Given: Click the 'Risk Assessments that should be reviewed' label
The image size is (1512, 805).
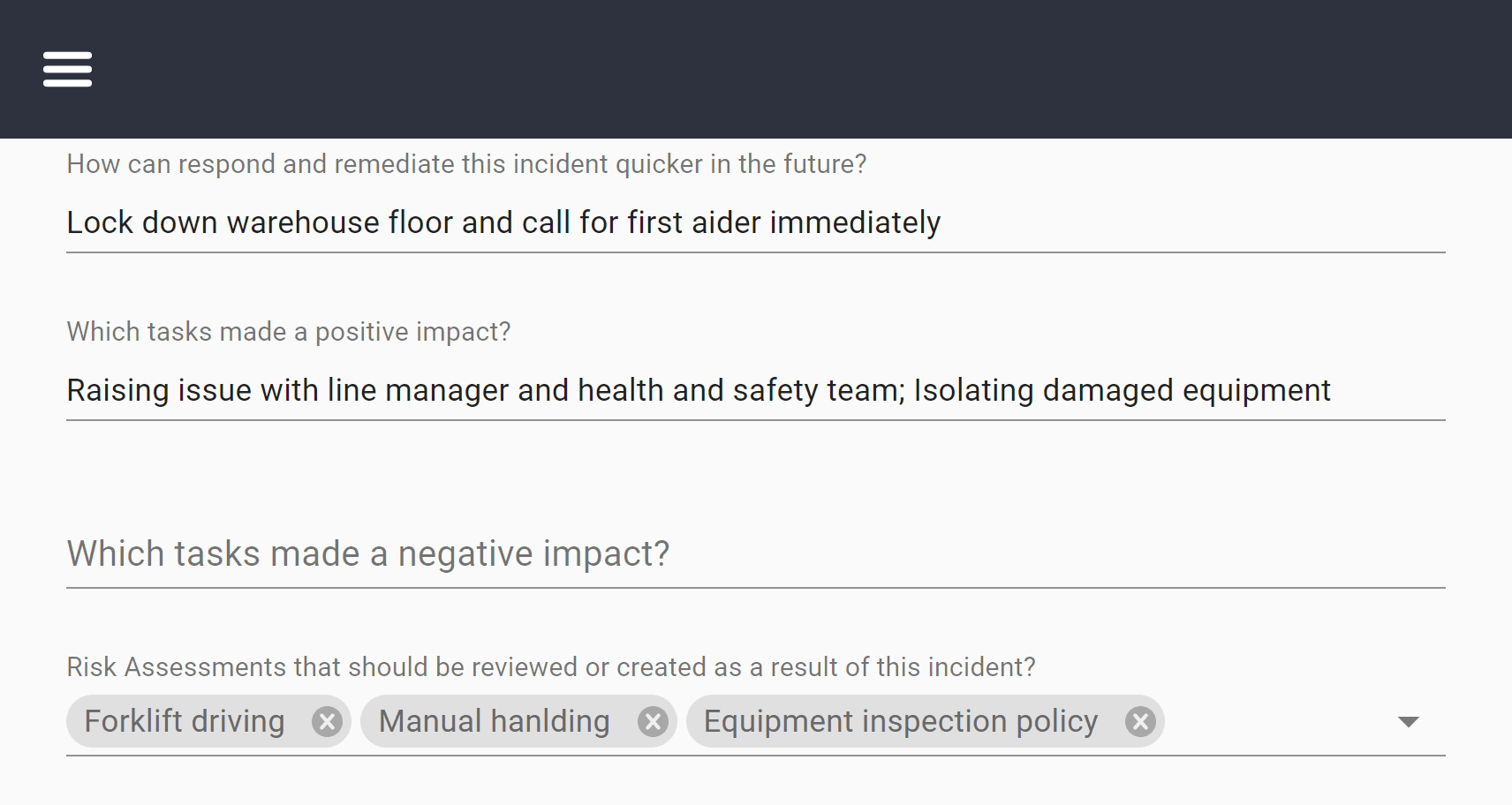Looking at the screenshot, I should pos(551,667).
